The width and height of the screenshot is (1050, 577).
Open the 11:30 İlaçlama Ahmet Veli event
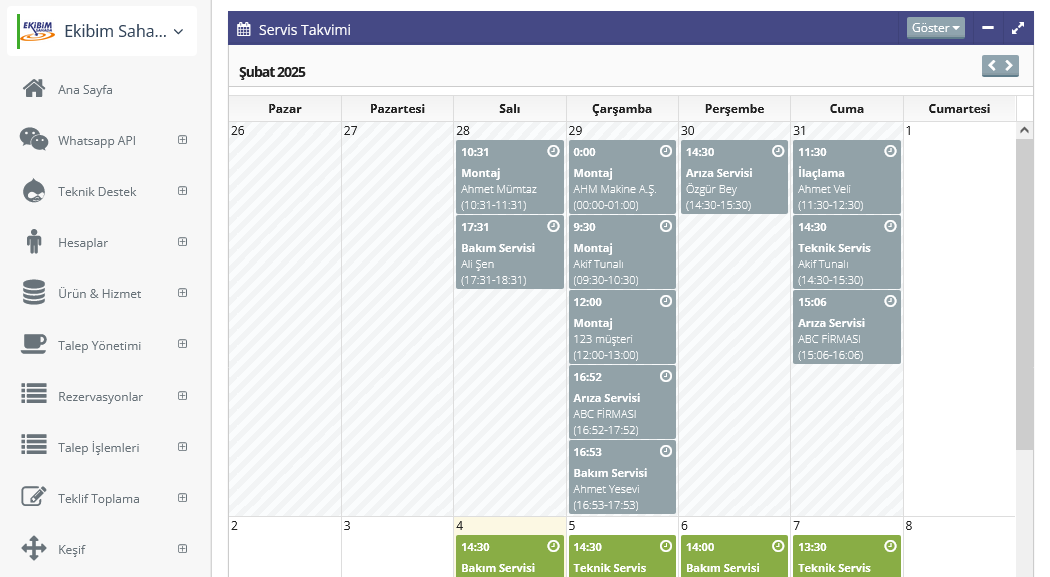[x=846, y=177]
